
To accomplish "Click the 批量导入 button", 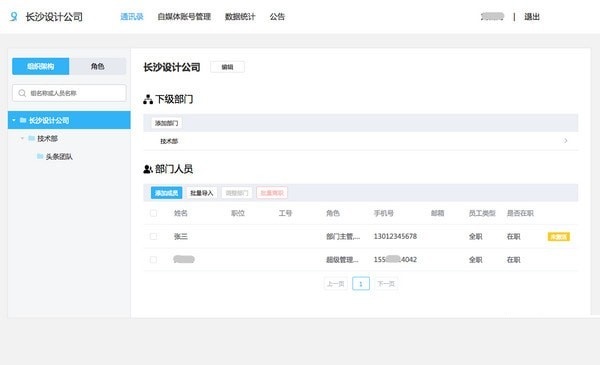I will [x=202, y=193].
